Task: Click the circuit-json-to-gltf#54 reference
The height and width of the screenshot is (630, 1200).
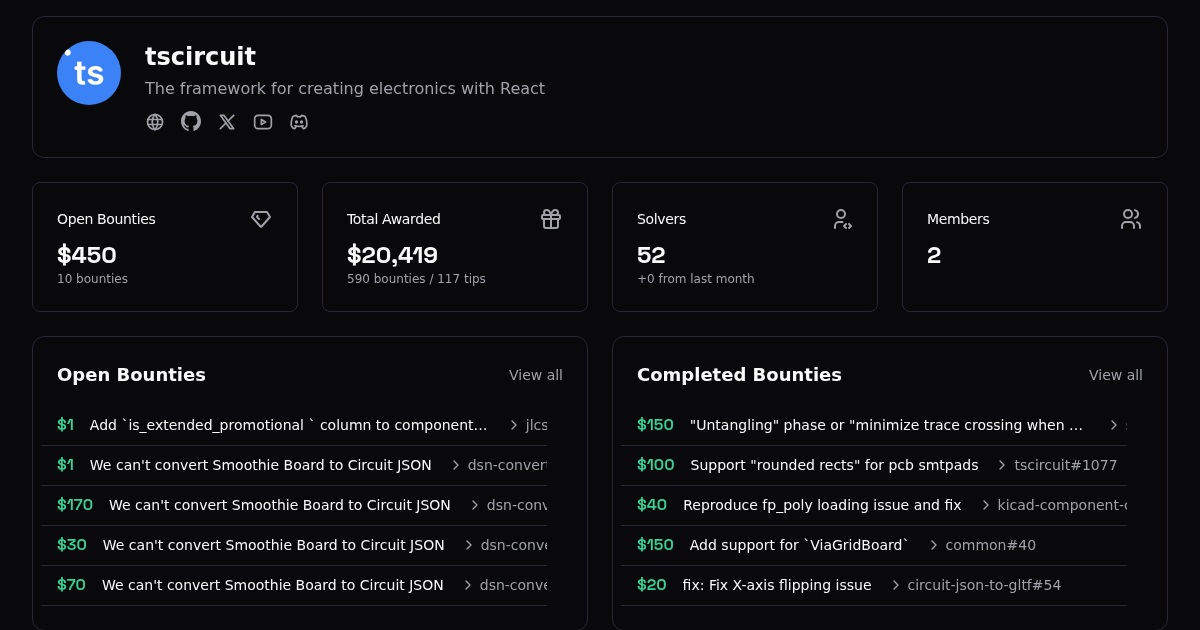Action: click(x=984, y=585)
